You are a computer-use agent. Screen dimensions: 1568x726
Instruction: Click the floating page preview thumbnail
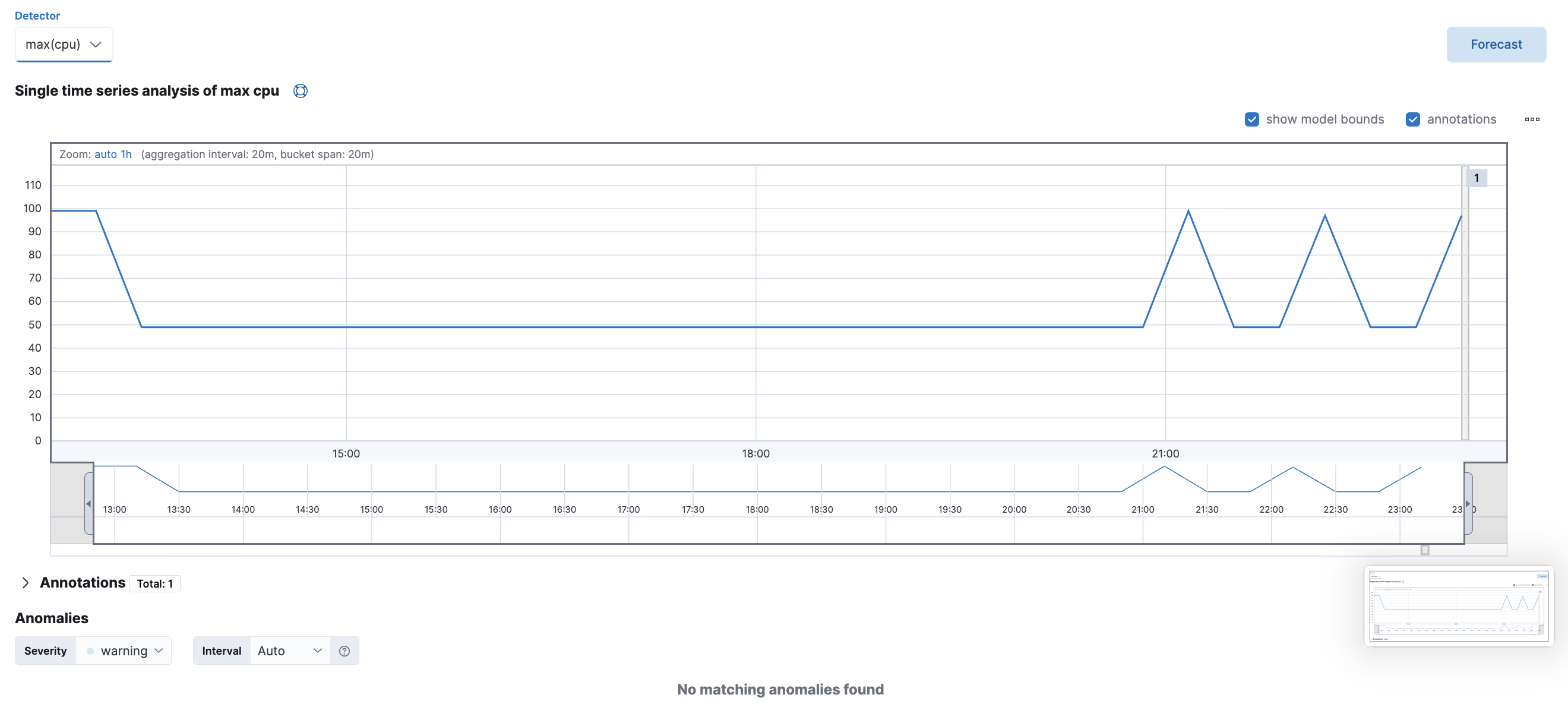point(1459,606)
